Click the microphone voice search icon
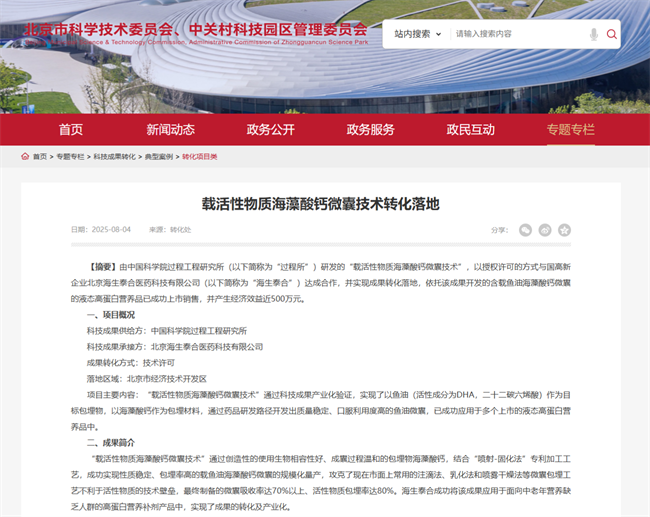Screen dimensions: 650x517 594,34
